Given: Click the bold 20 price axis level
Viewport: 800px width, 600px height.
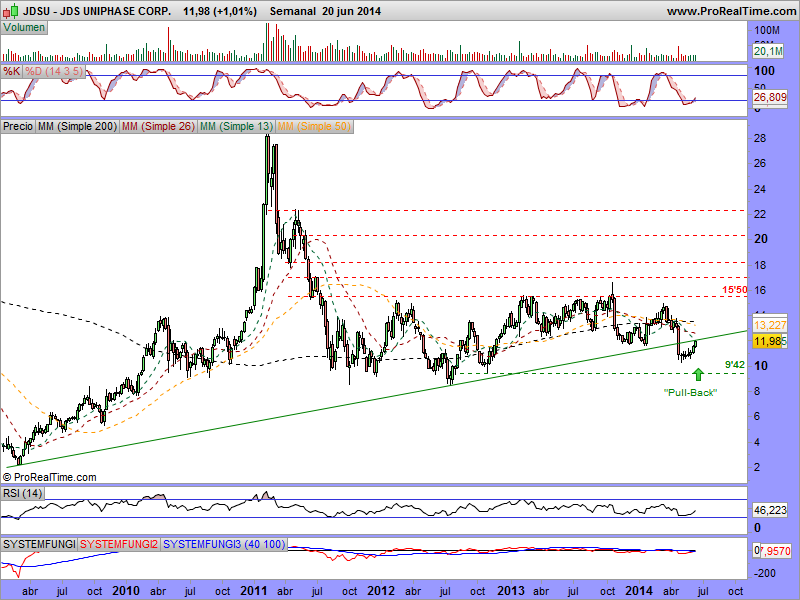Looking at the screenshot, I should [x=761, y=239].
